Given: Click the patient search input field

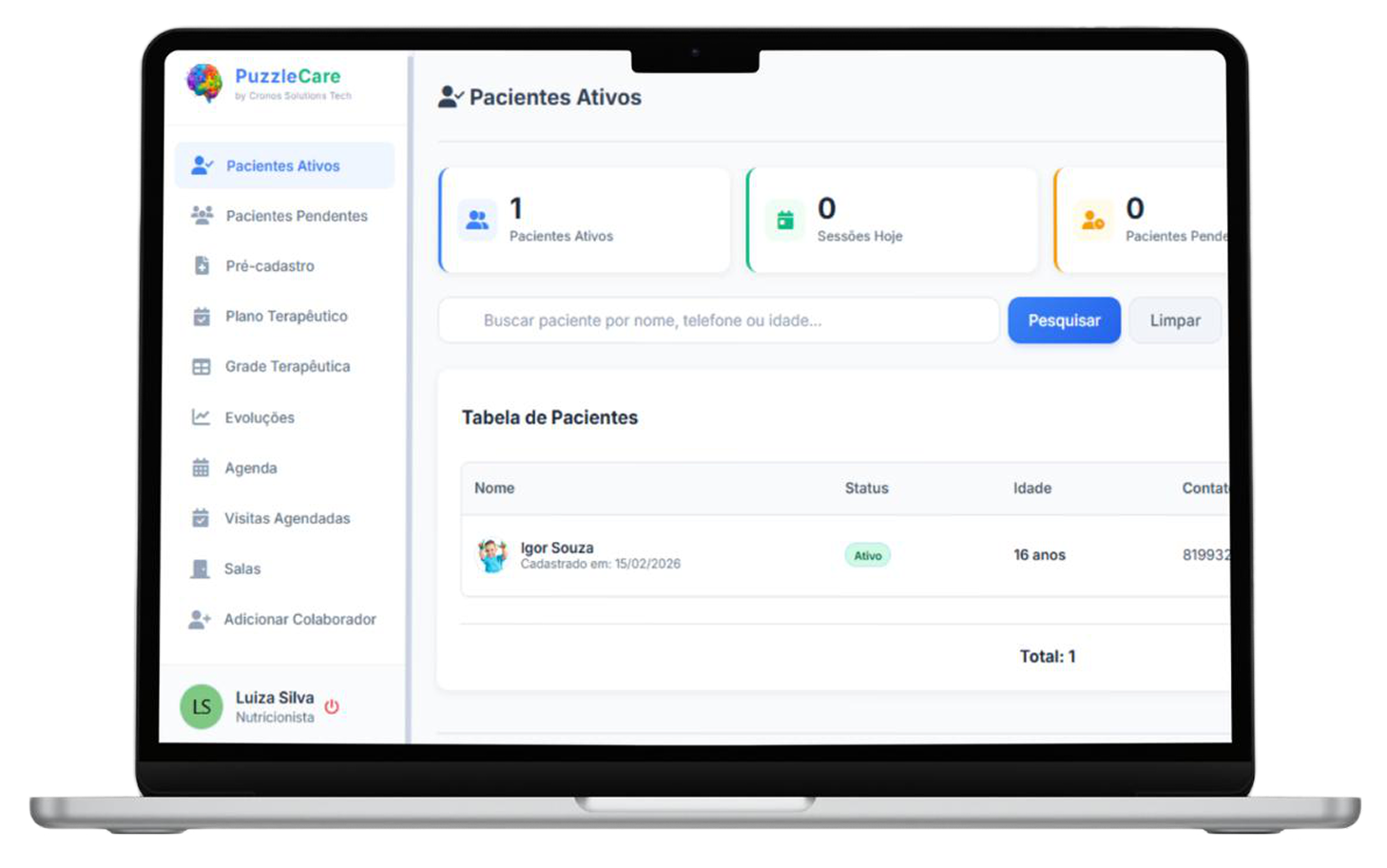Looking at the screenshot, I should [x=718, y=320].
